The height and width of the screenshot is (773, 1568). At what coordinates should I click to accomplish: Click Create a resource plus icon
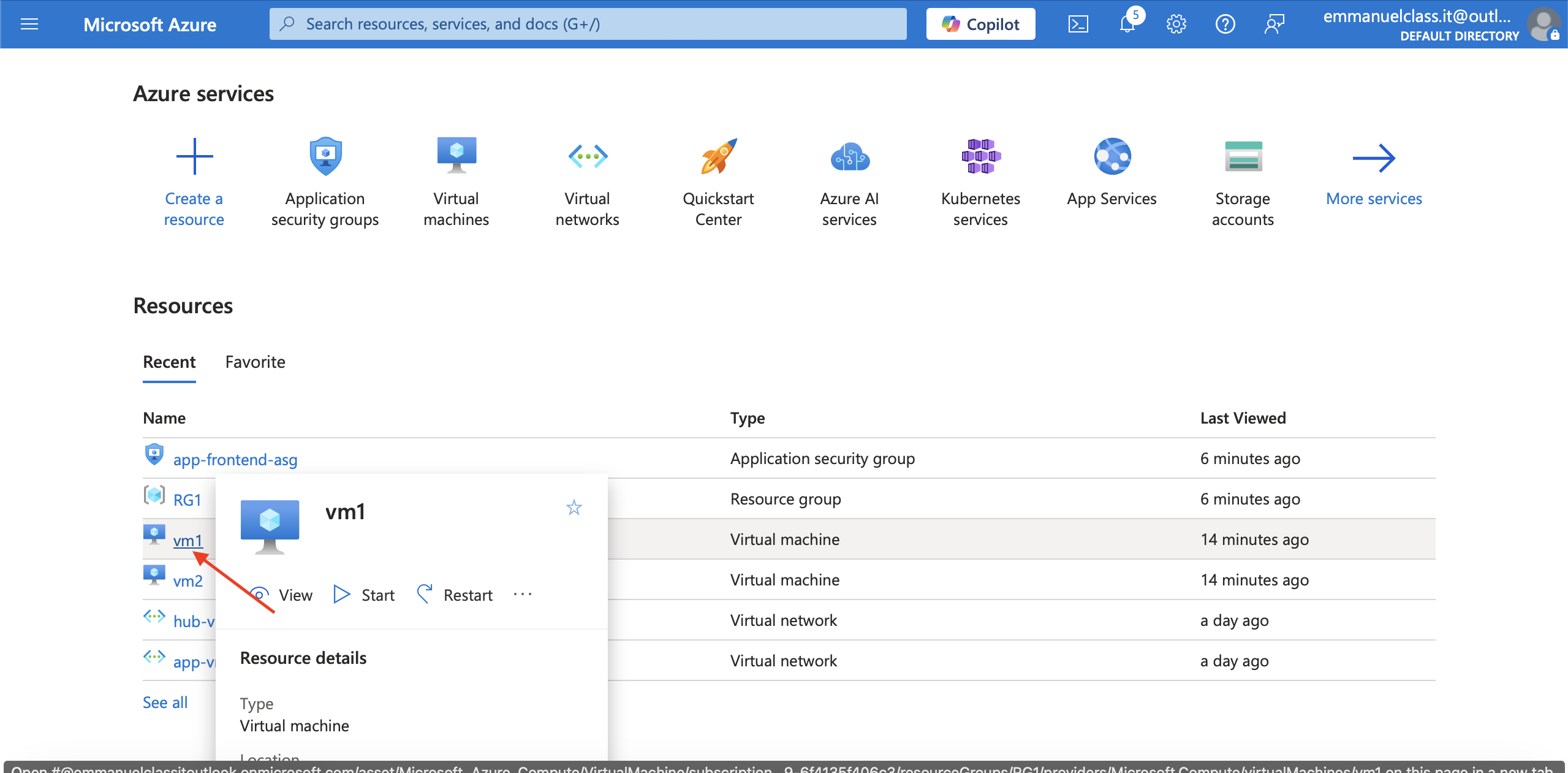[x=194, y=156]
